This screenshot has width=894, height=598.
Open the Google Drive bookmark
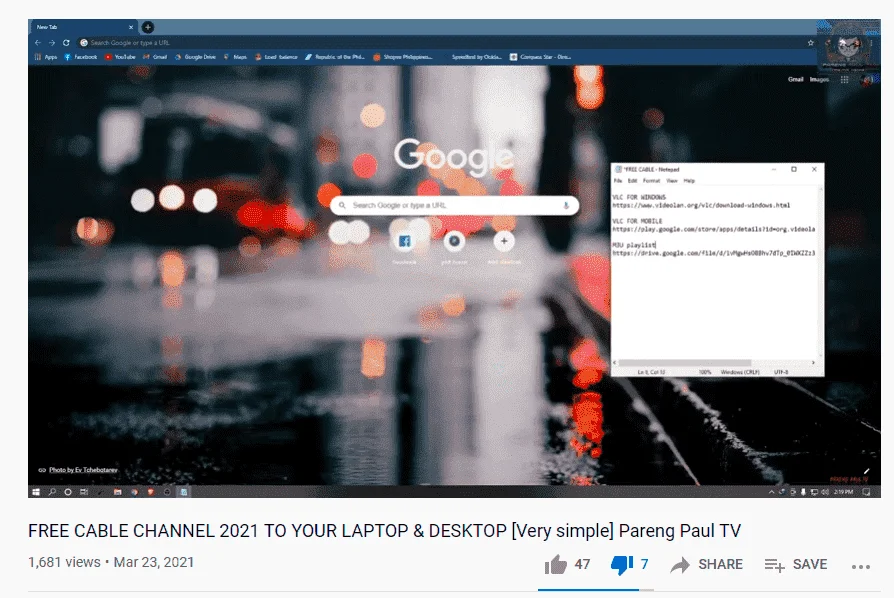pos(195,57)
